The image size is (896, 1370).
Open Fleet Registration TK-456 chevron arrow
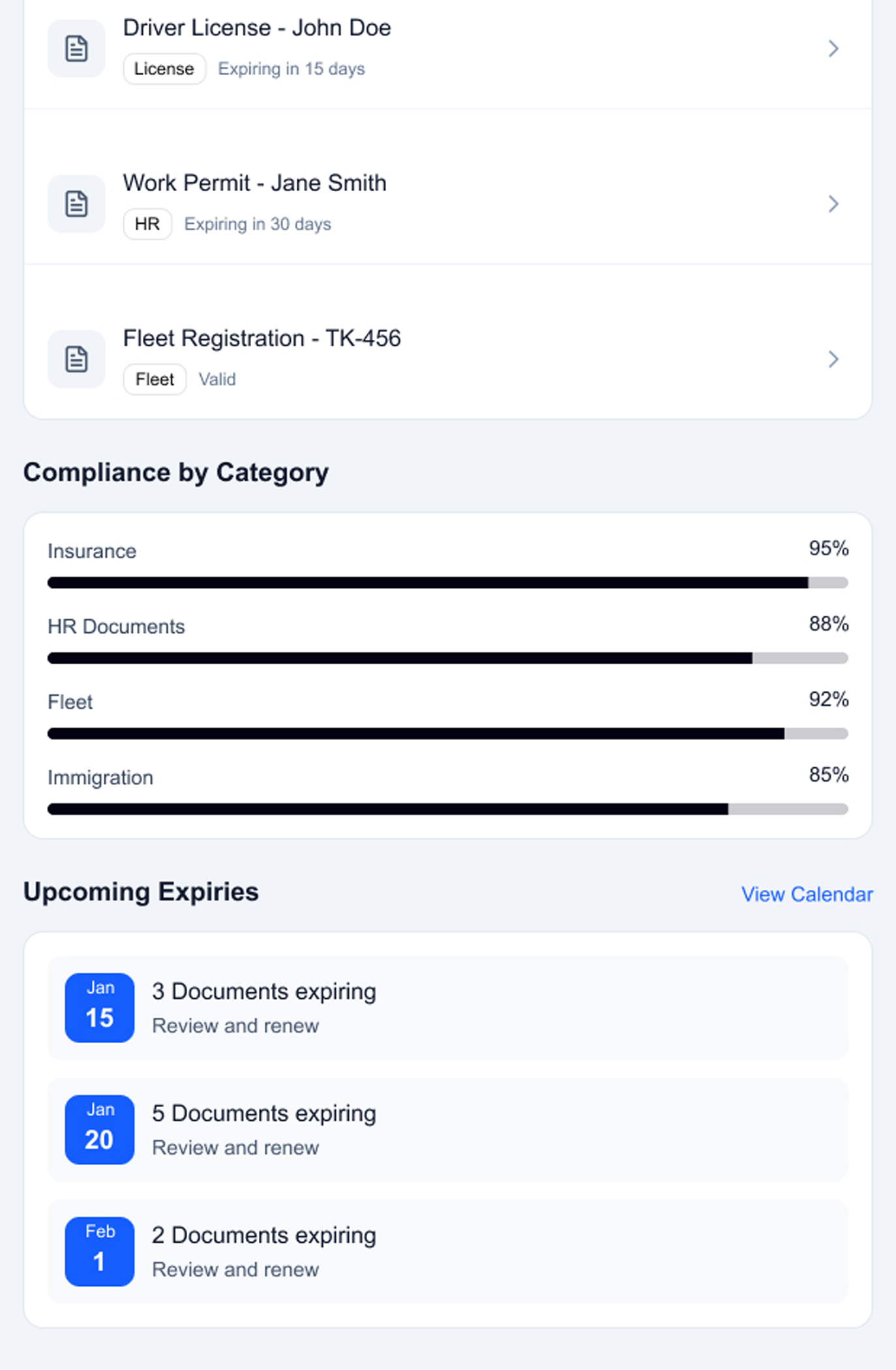(833, 359)
